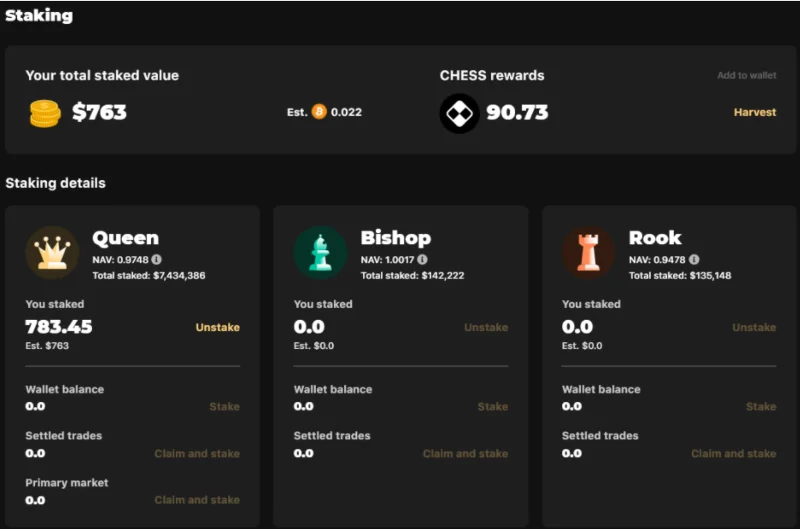Click the CHESS token logo icon
The image size is (800, 529).
click(x=459, y=113)
